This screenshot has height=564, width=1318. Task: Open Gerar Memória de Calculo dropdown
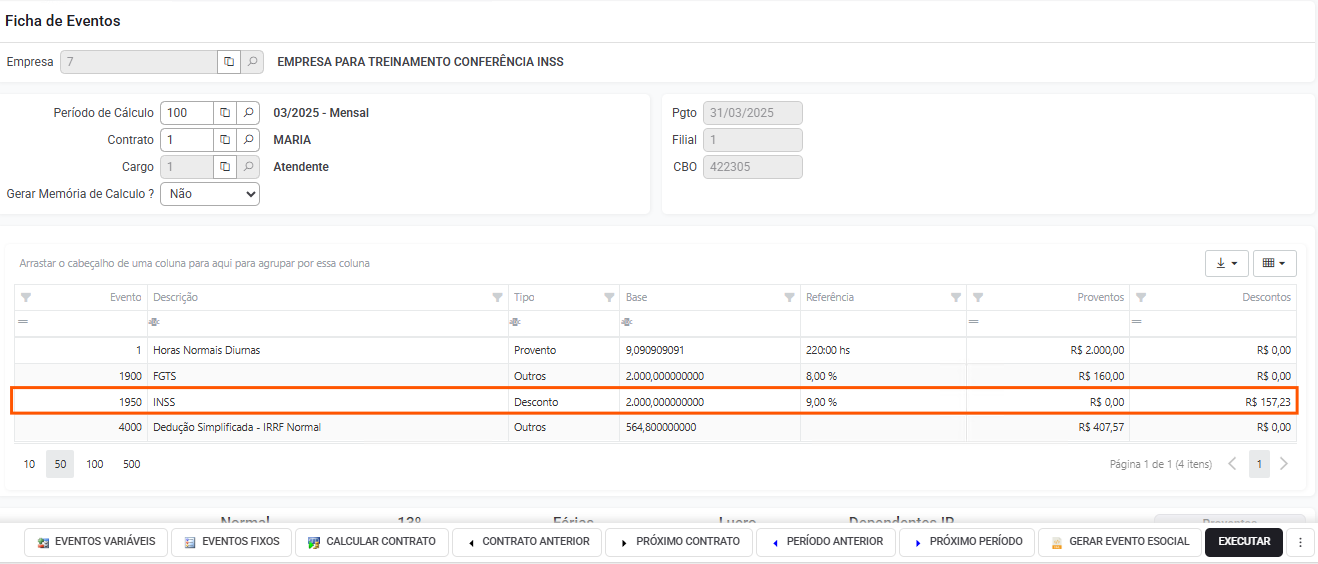point(210,194)
